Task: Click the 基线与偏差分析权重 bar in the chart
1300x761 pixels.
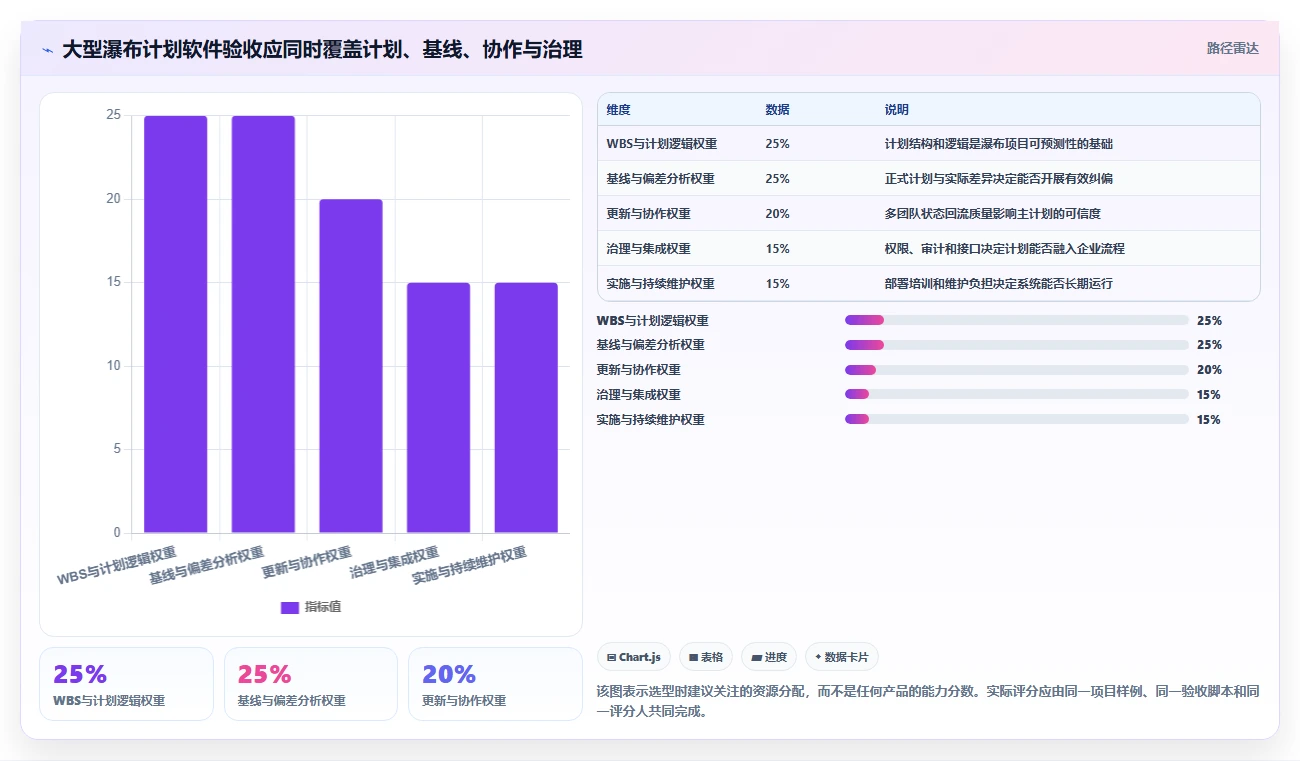Action: pyautogui.click(x=263, y=324)
